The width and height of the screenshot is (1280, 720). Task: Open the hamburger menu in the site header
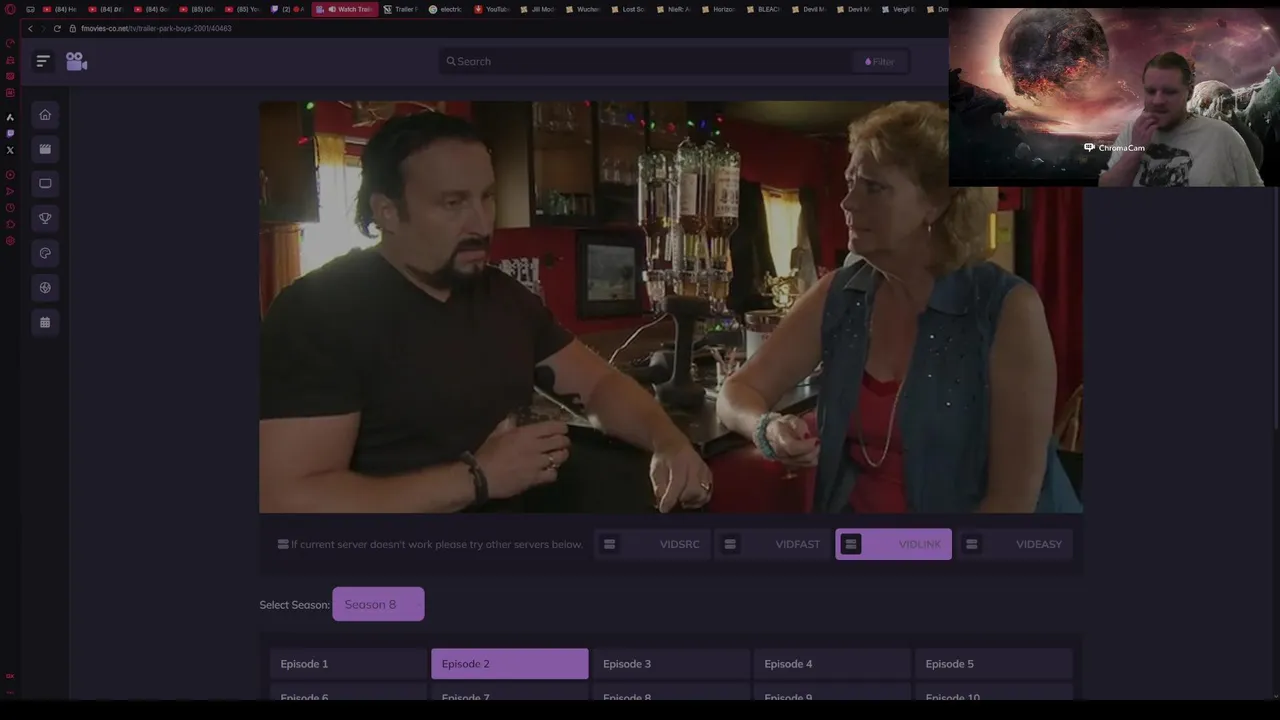point(43,61)
